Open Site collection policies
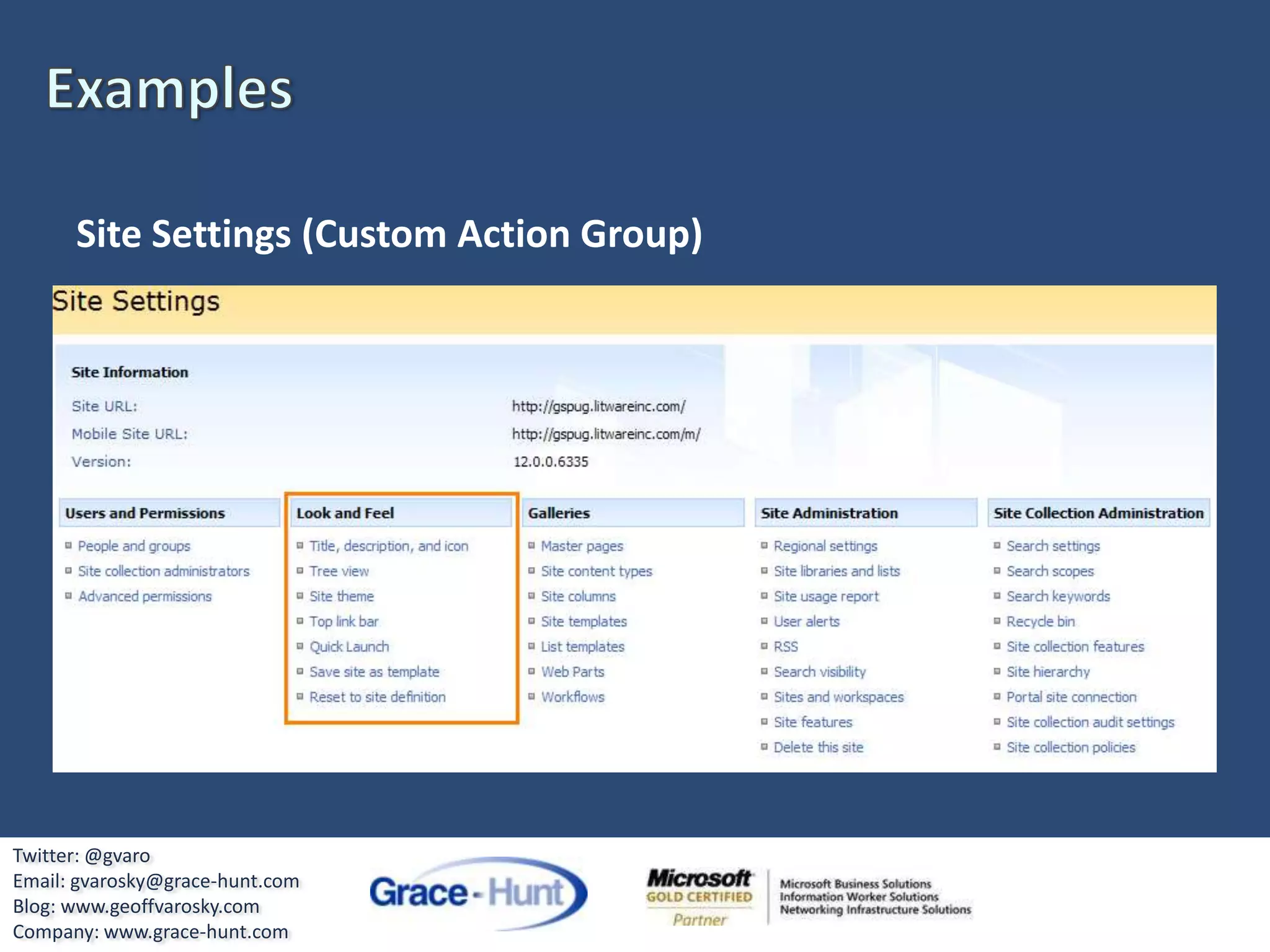Image resolution: width=1270 pixels, height=952 pixels. coord(1071,747)
